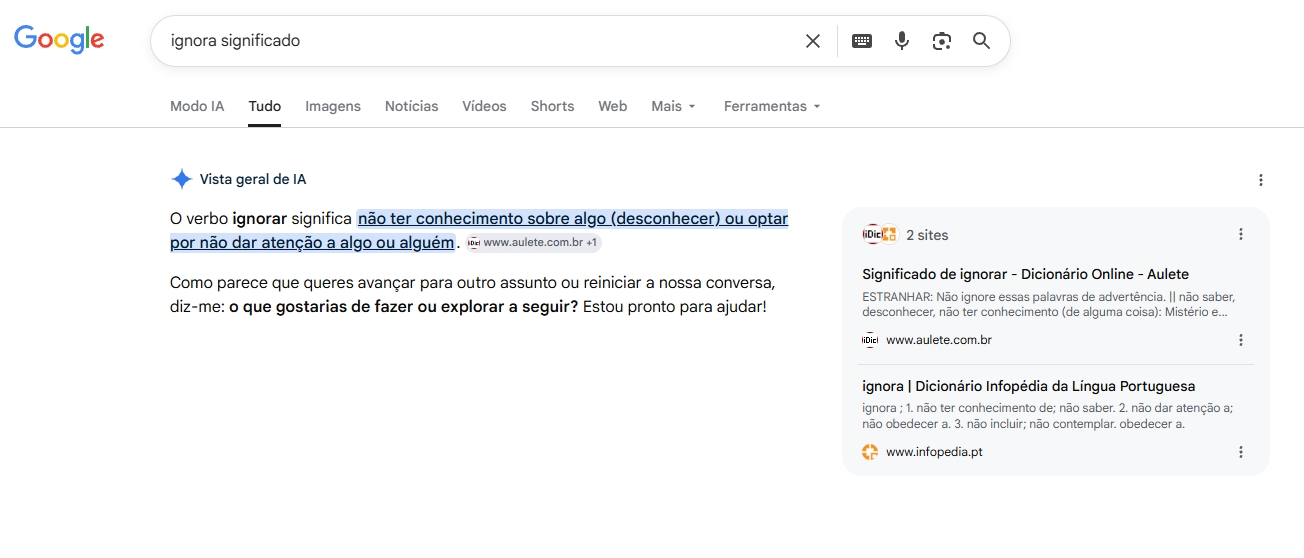The height and width of the screenshot is (558, 1304).
Task: Go to the Shorts tab
Action: click(552, 106)
